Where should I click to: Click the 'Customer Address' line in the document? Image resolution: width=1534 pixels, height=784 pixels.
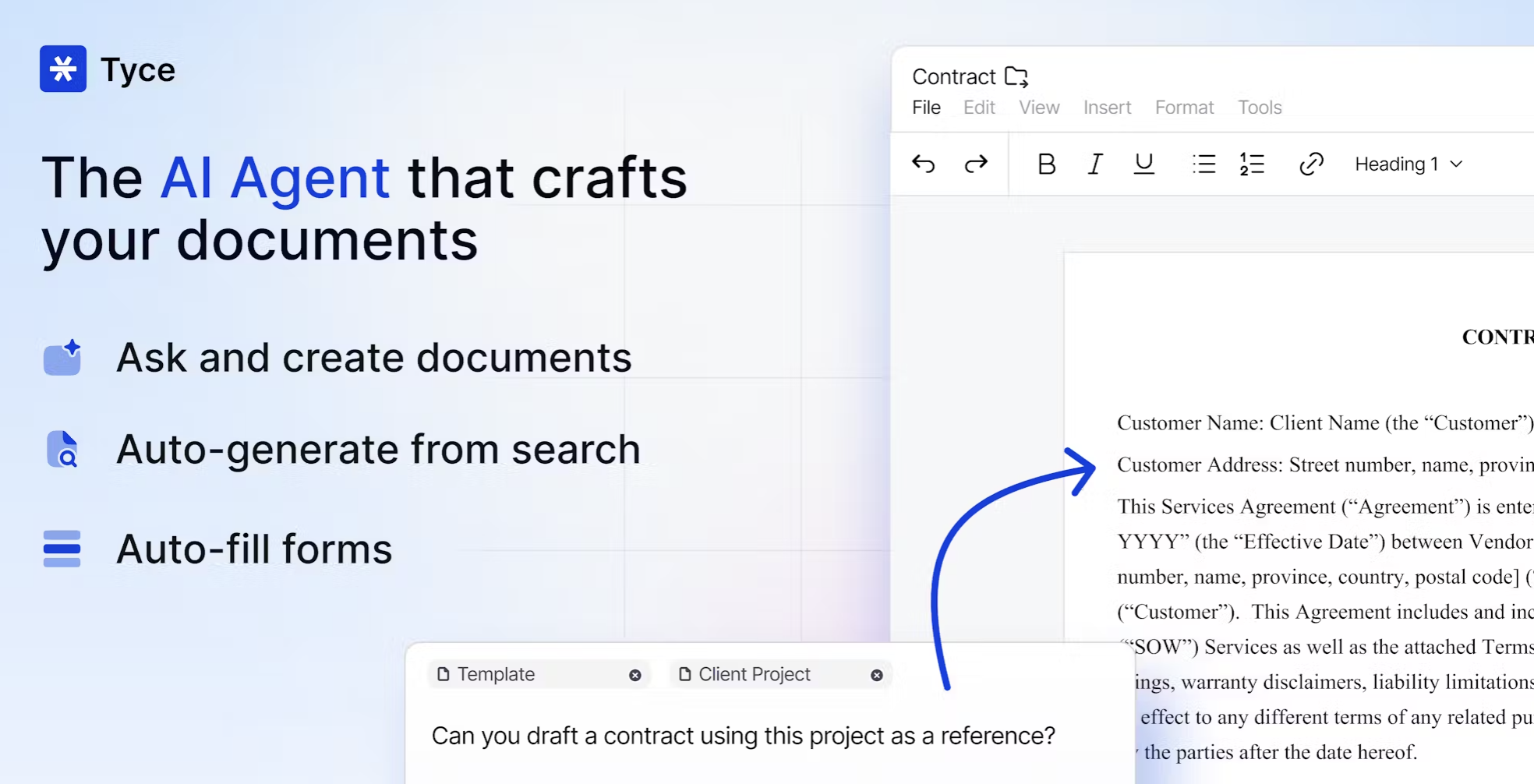(x=1325, y=465)
